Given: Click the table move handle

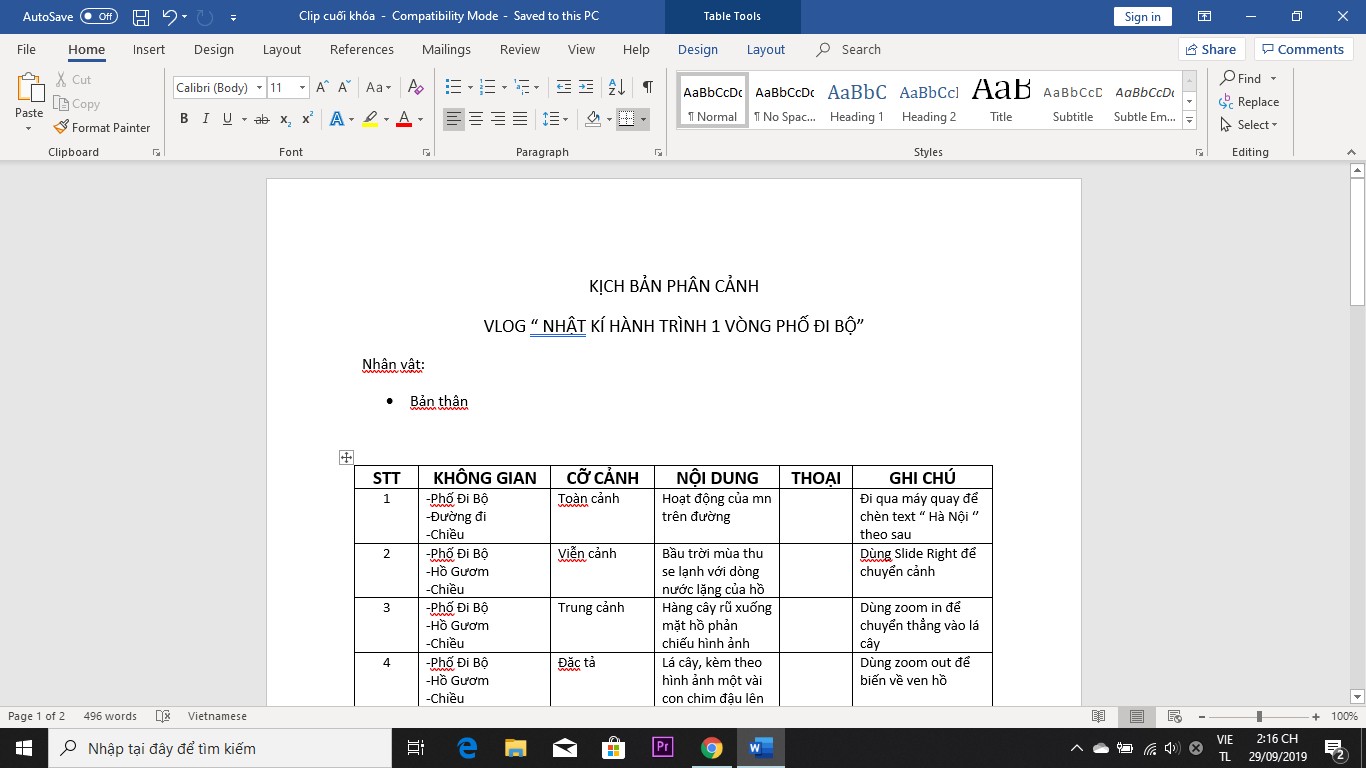Looking at the screenshot, I should coord(346,457).
